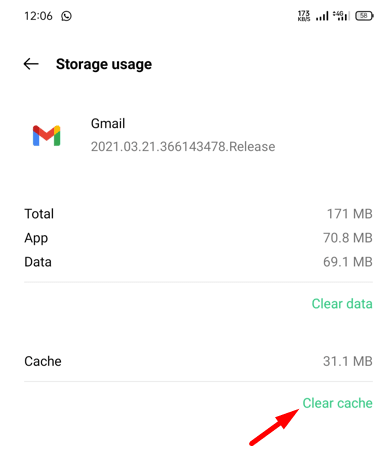This screenshot has width=387, height=469.
Task: Tap the battery indicator icon
Action: [364, 16]
